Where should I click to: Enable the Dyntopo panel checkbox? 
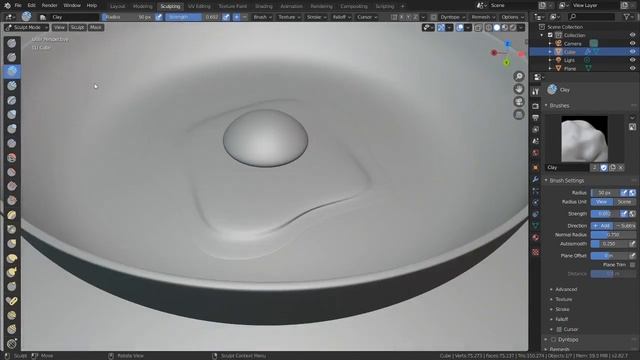tap(553, 340)
